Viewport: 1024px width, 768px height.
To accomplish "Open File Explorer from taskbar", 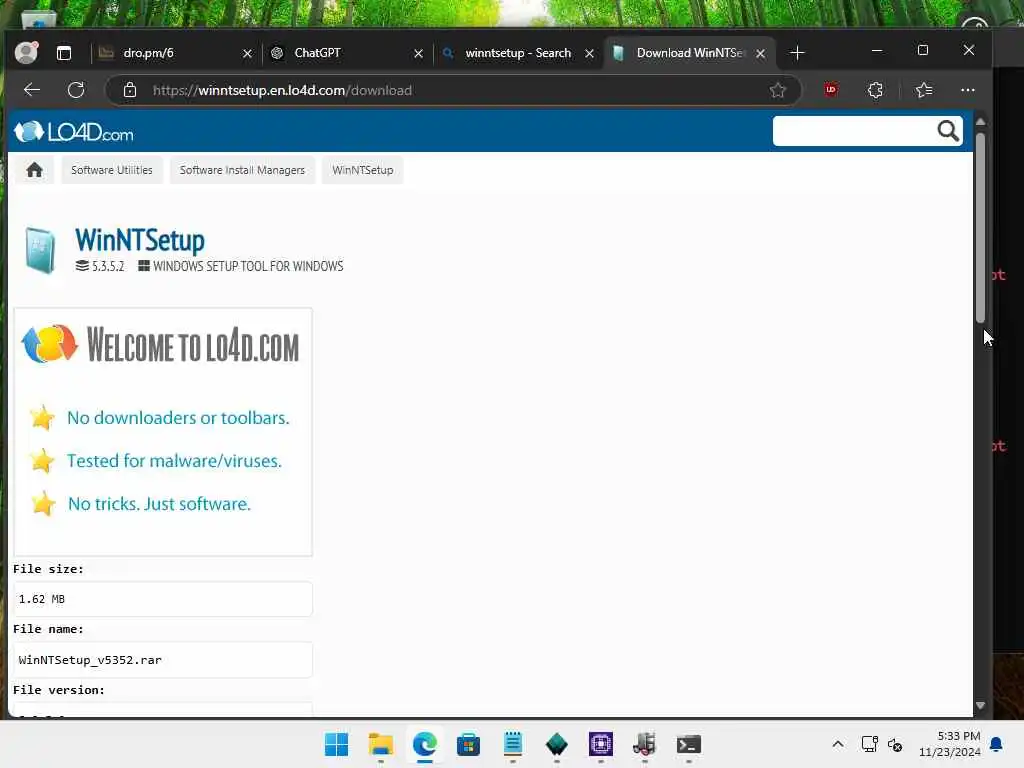I will [381, 744].
